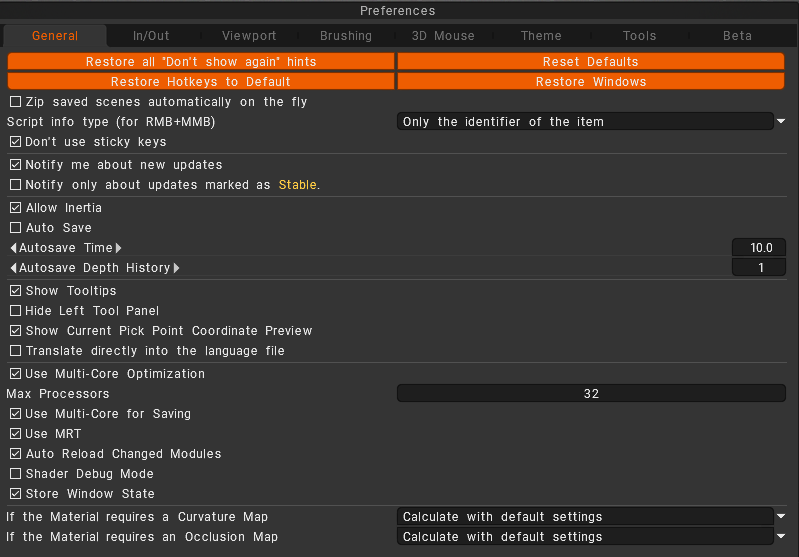The height and width of the screenshot is (557, 799).
Task: Click right arrow beside Autosave Time
Action: click(x=118, y=248)
